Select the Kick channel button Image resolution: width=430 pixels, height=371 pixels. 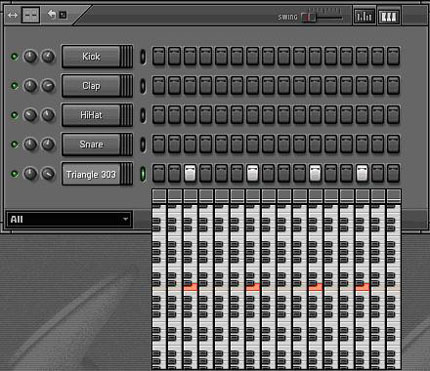[x=91, y=56]
